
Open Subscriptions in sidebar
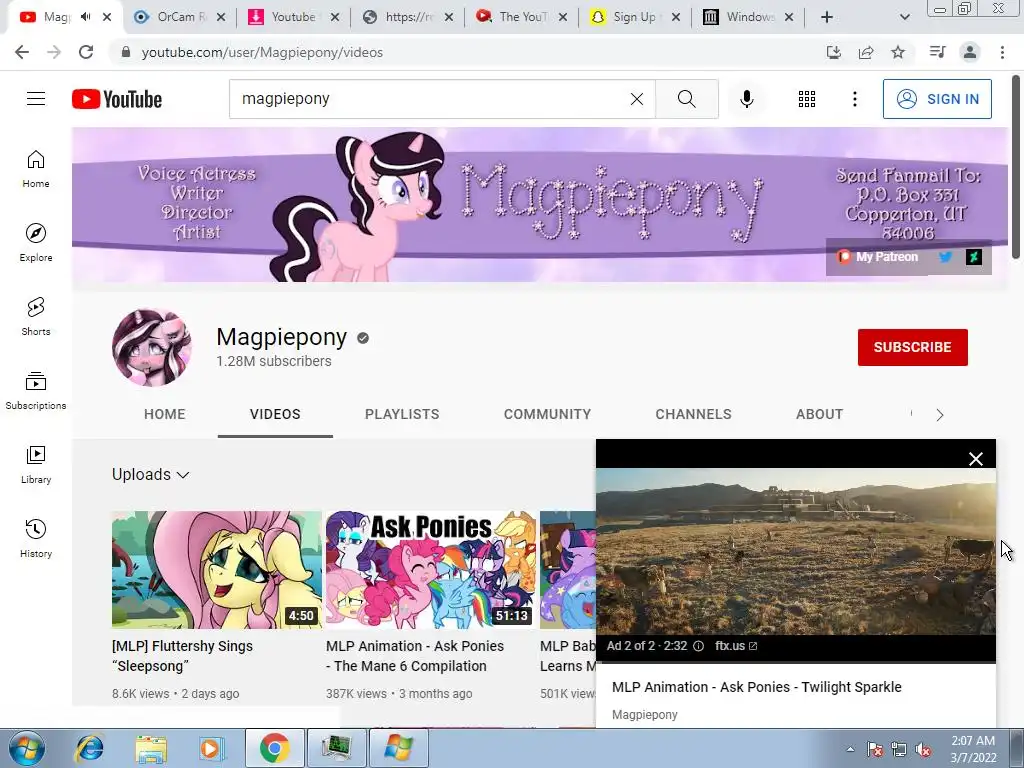pyautogui.click(x=36, y=391)
